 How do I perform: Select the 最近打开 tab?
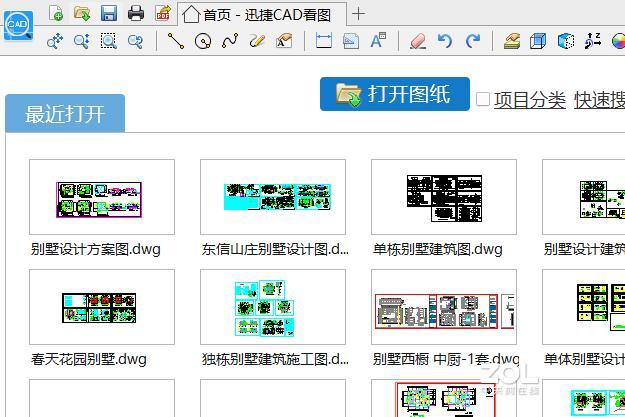pyautogui.click(x=65, y=114)
